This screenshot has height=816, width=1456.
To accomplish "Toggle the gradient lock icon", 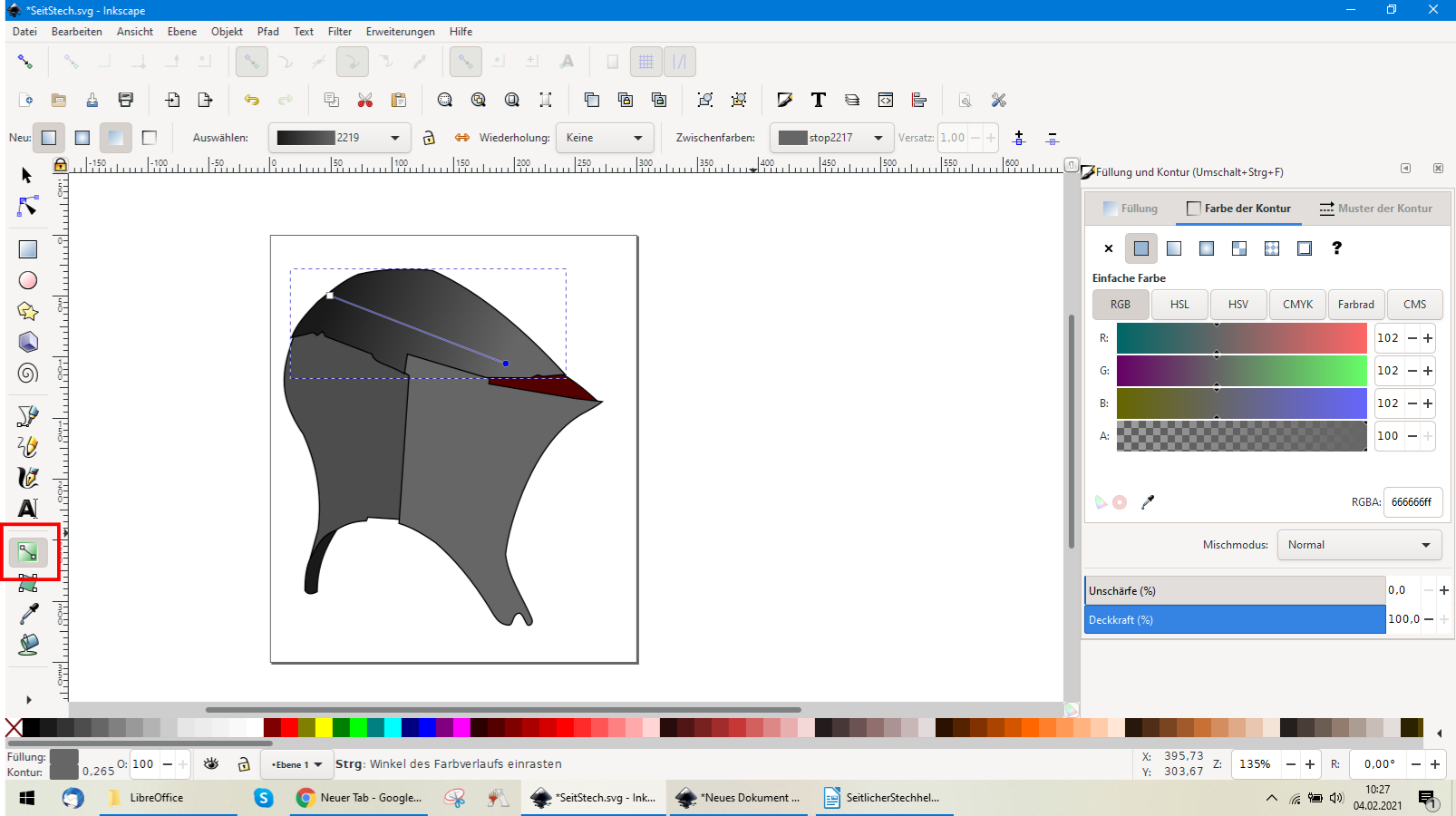I will [429, 138].
